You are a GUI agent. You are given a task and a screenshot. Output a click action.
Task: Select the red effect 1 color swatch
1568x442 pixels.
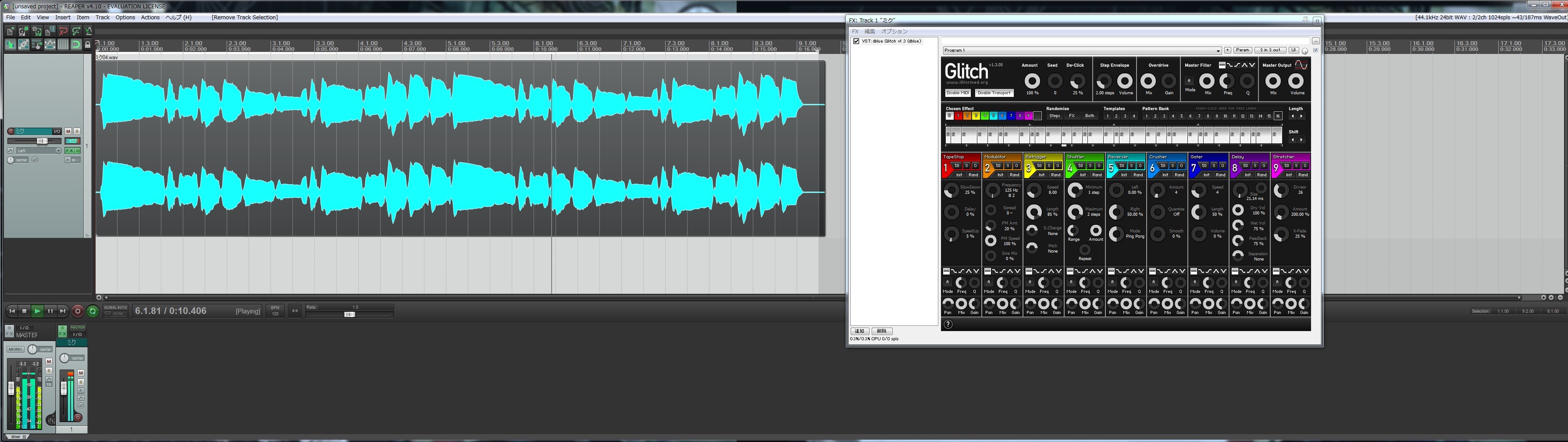958,116
